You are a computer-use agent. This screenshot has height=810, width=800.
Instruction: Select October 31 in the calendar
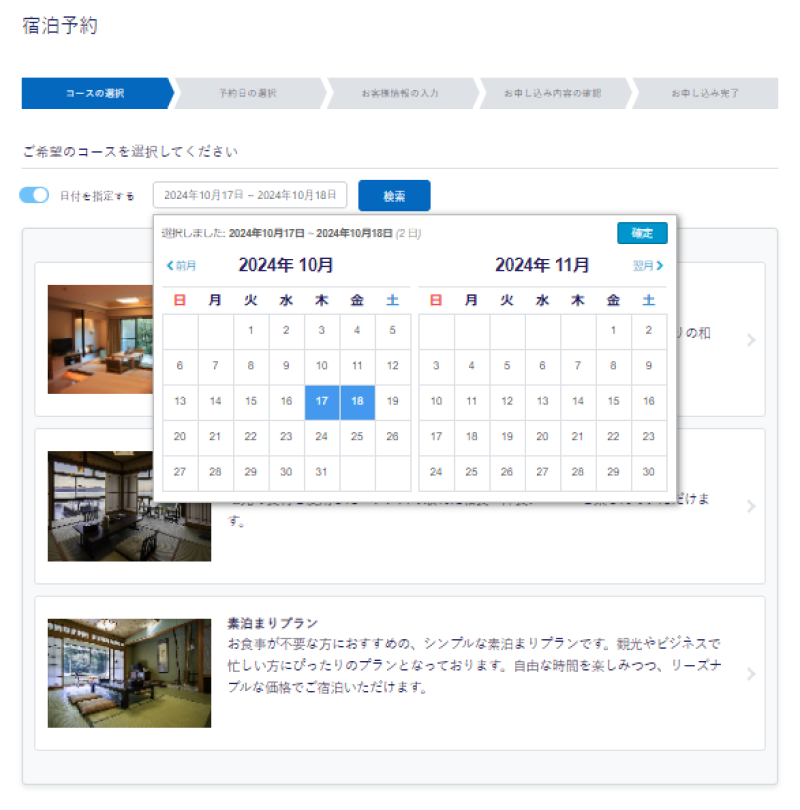pos(321,472)
